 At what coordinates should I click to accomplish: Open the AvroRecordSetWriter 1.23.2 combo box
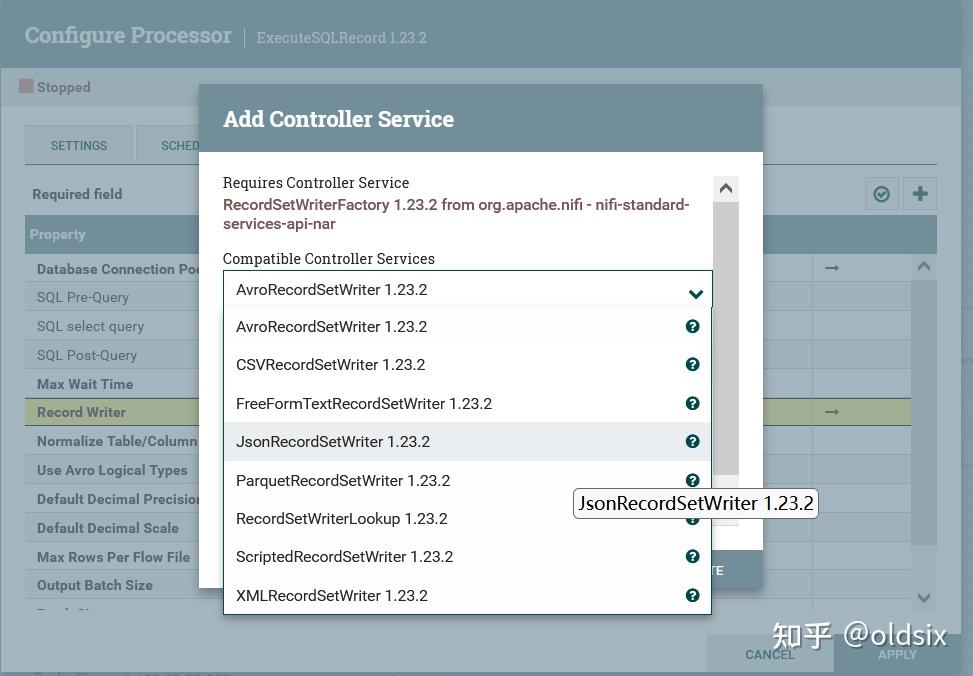(x=467, y=289)
